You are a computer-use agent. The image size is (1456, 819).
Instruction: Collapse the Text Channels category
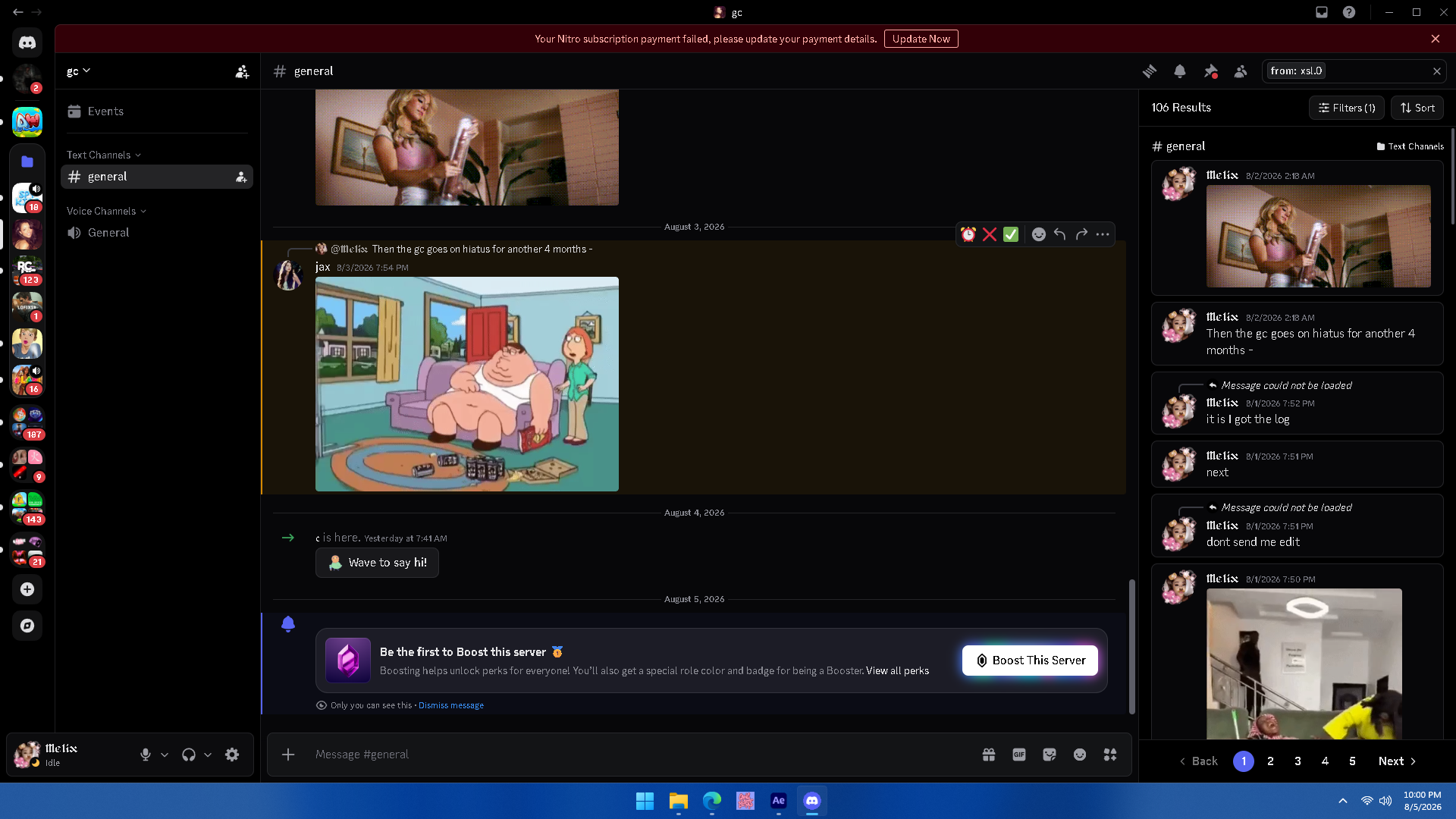pyautogui.click(x=104, y=155)
